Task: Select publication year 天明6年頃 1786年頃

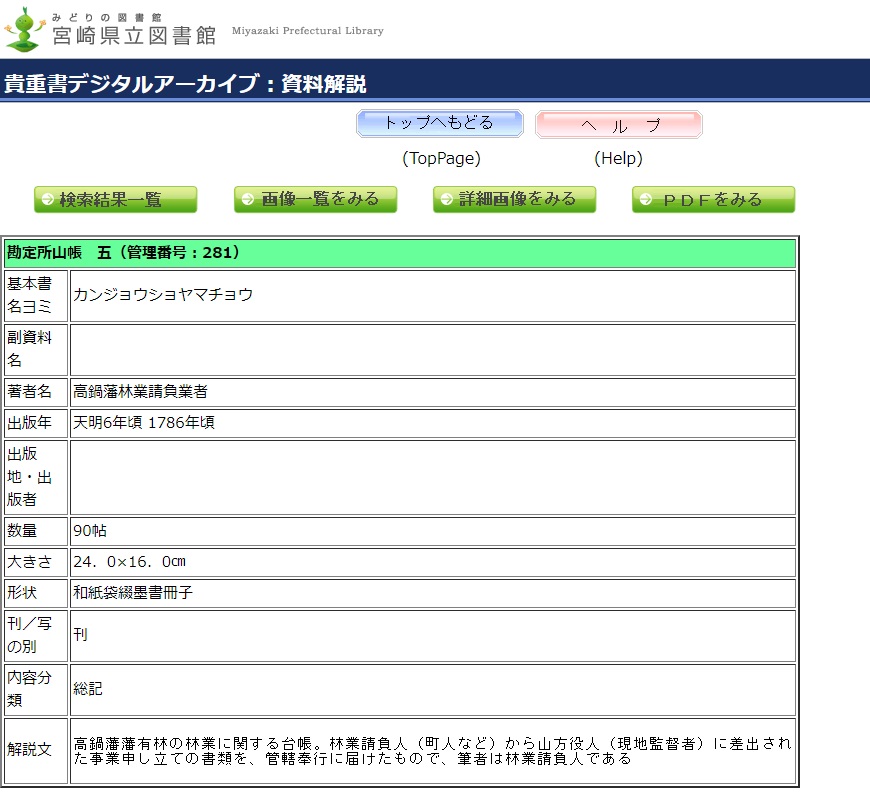Action: (x=144, y=423)
